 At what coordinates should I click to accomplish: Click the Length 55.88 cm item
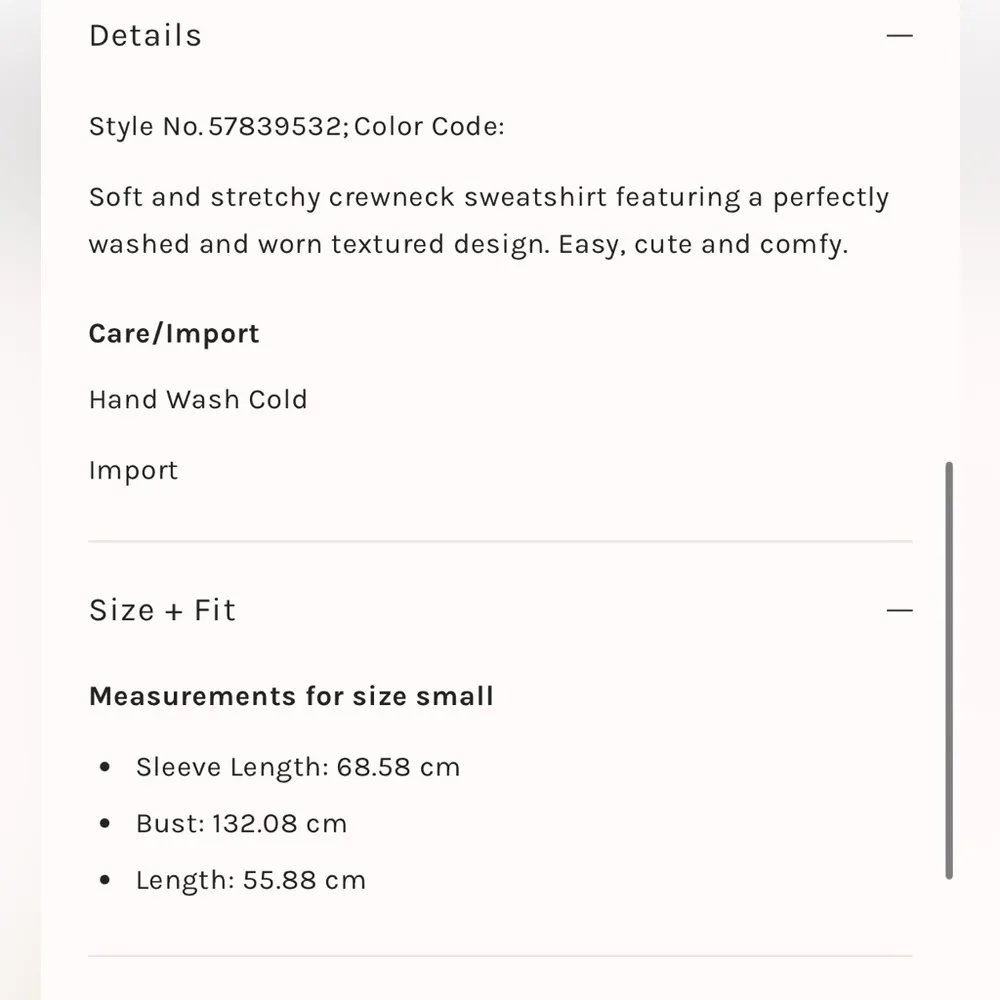tap(251, 881)
